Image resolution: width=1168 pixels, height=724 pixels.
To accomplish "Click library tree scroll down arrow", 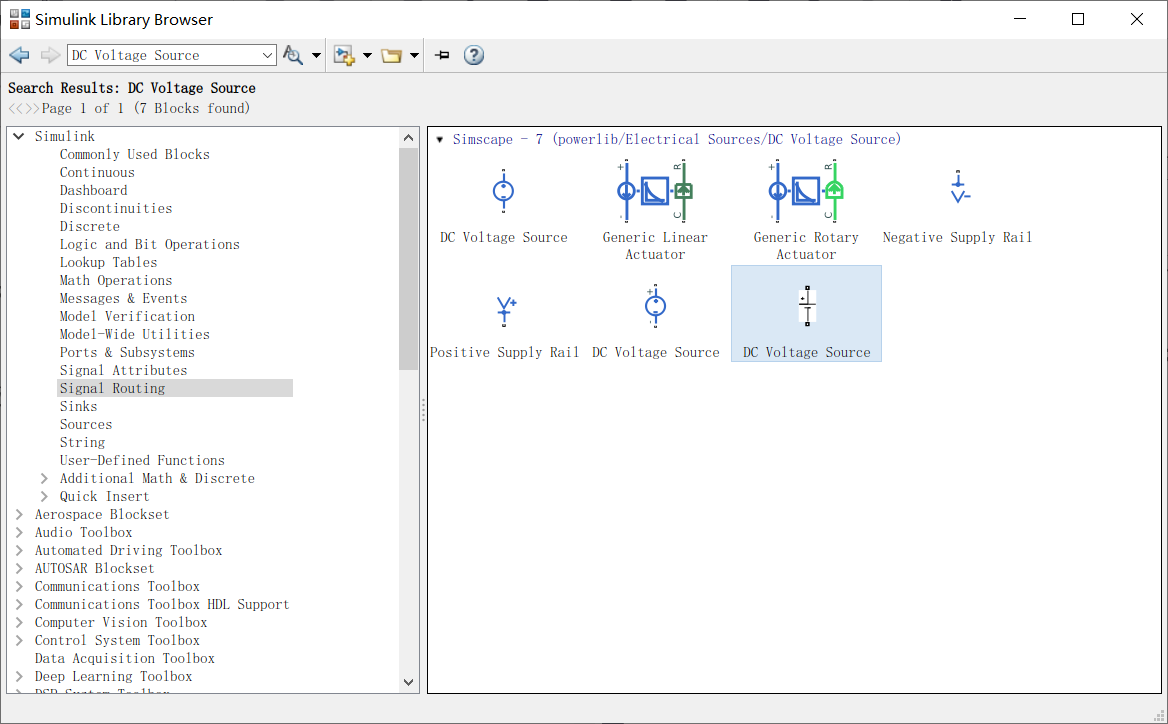I will point(408,682).
